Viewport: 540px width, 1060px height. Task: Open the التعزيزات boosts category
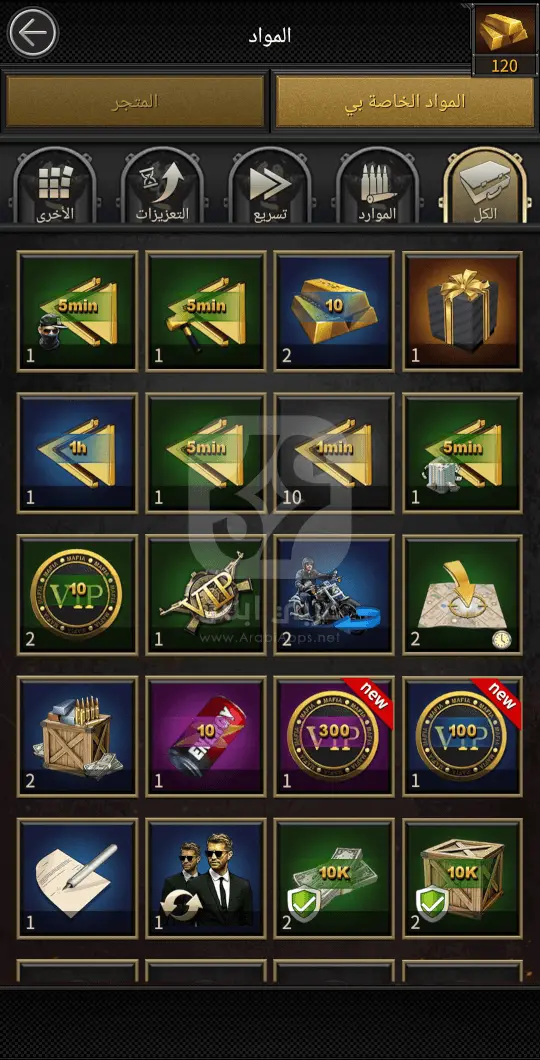click(163, 187)
